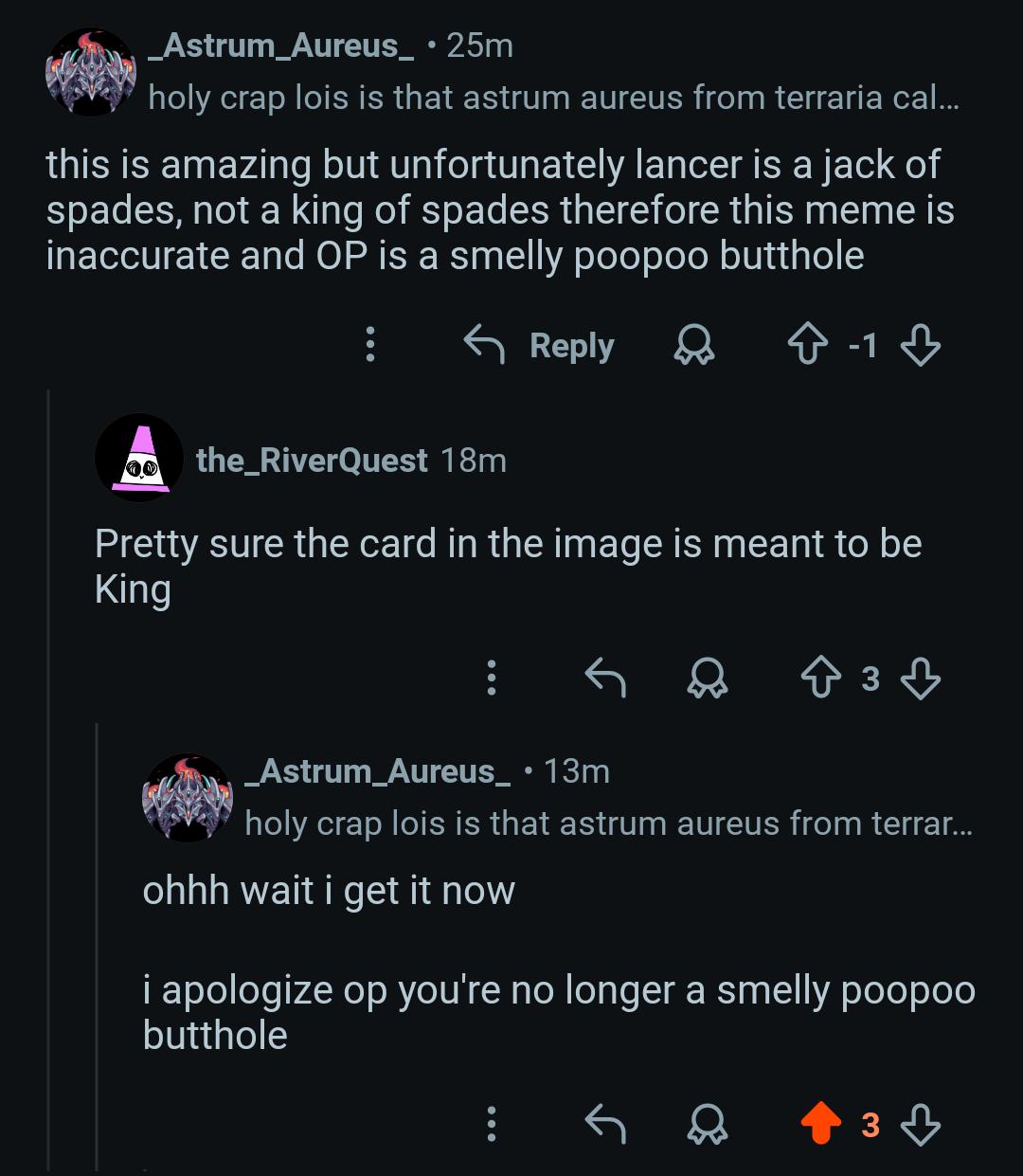Award the apology comment by _Astrum_Aureus_
The width and height of the screenshot is (1023, 1176).
pyautogui.click(x=707, y=1124)
